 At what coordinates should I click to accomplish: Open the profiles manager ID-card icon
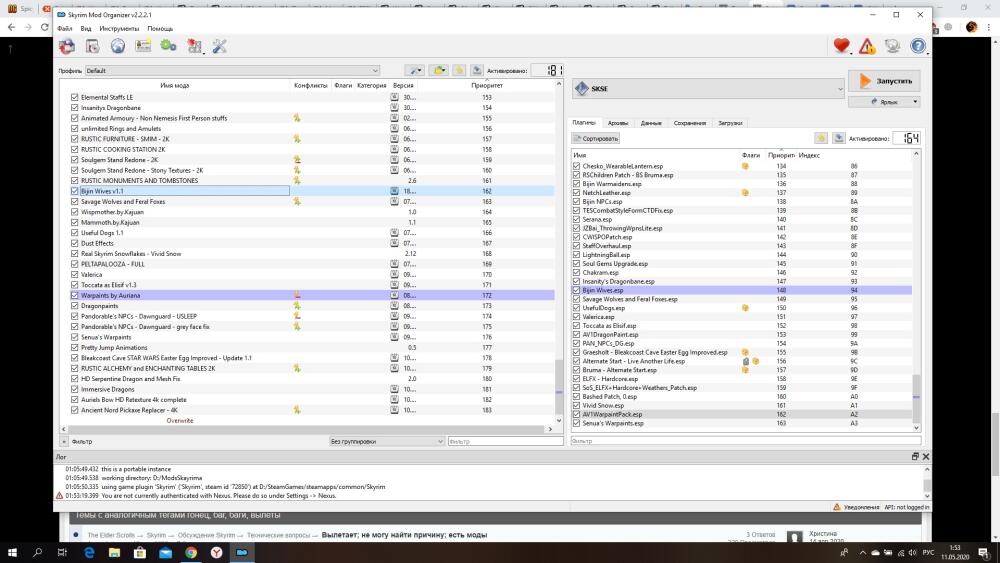[143, 46]
